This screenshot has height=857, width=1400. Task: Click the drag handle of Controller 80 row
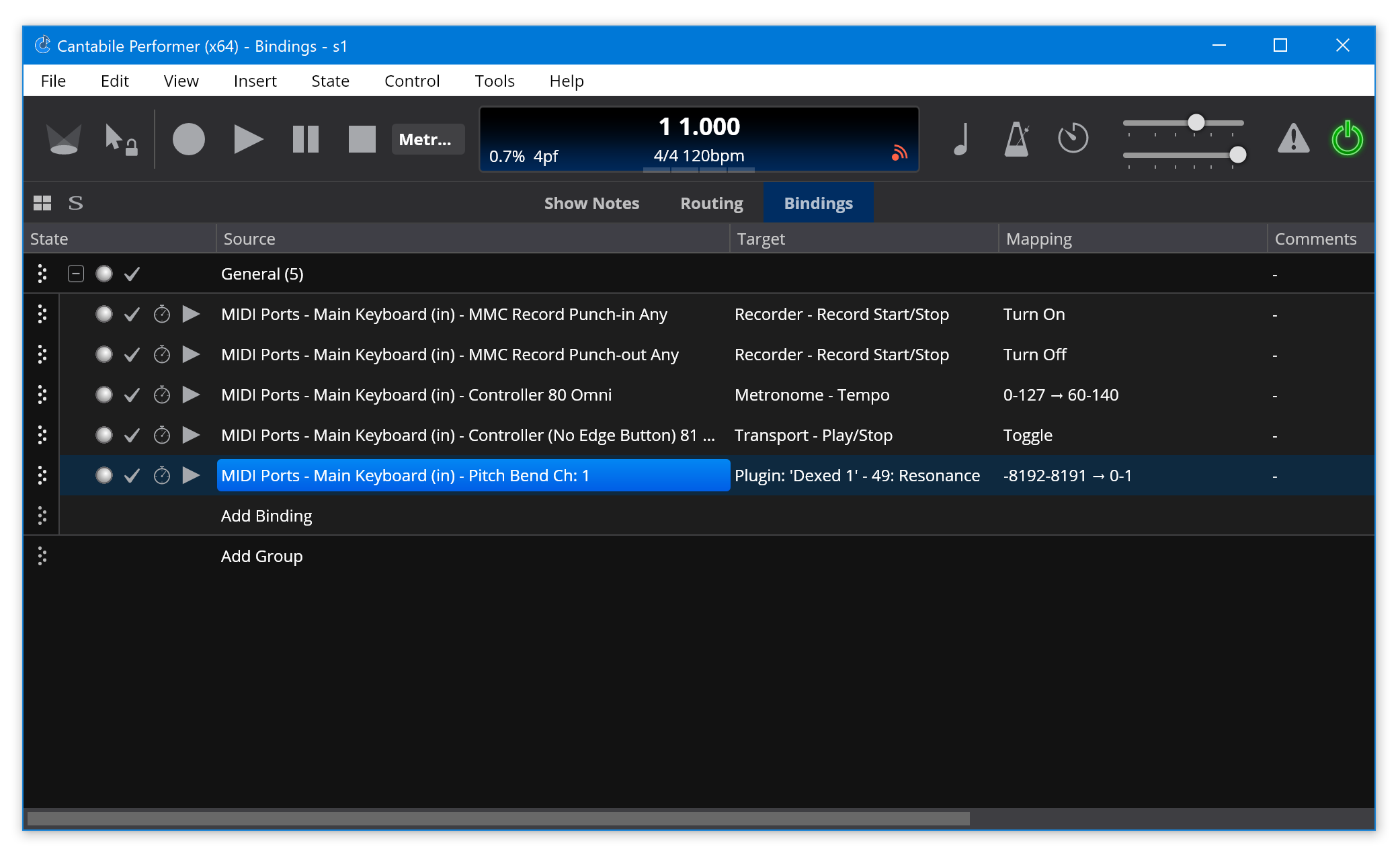pyautogui.click(x=42, y=395)
